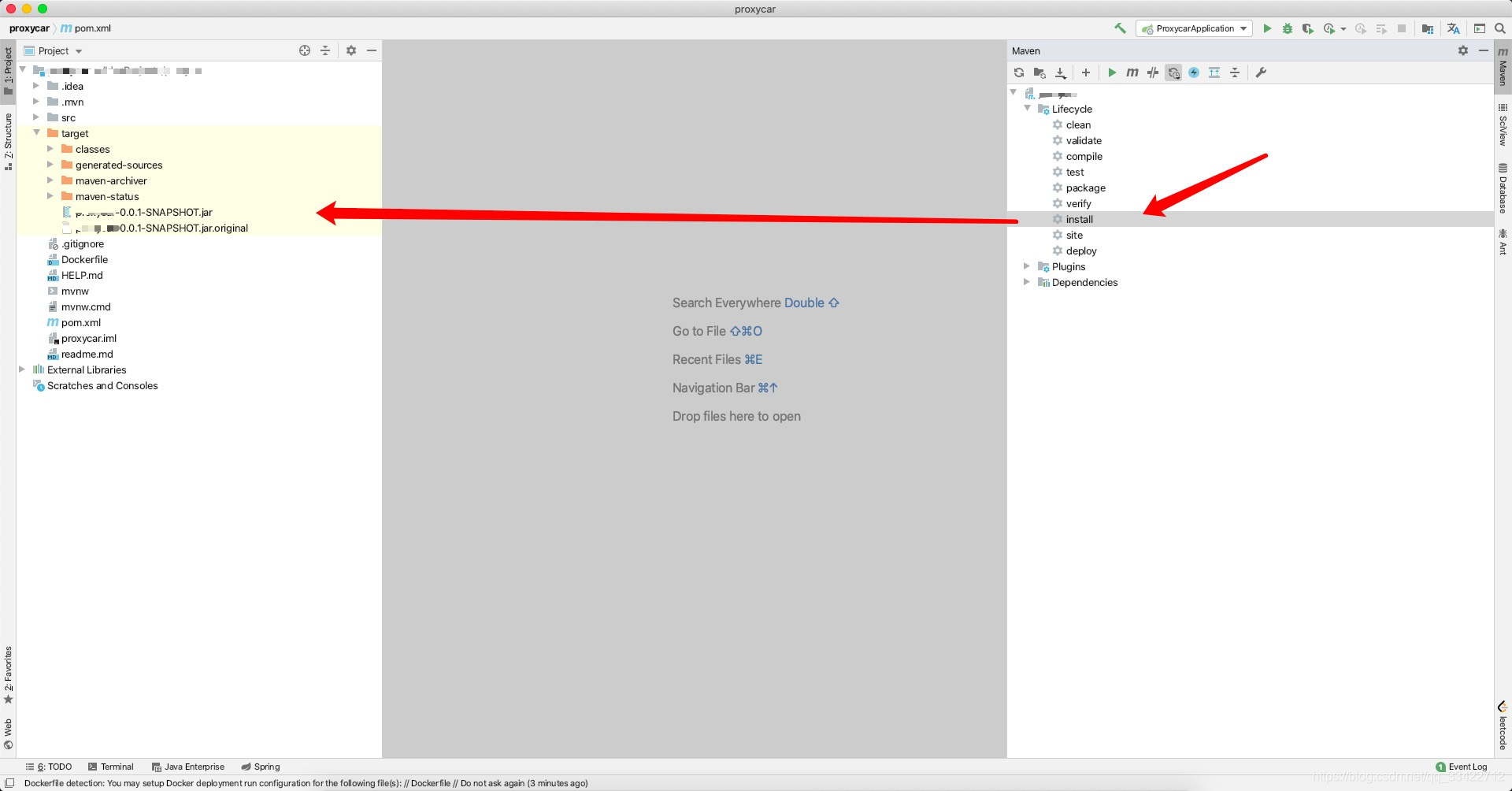This screenshot has width=1512, height=791.
Task: Toggle Skip Tests mode in Maven
Action: tap(1194, 72)
